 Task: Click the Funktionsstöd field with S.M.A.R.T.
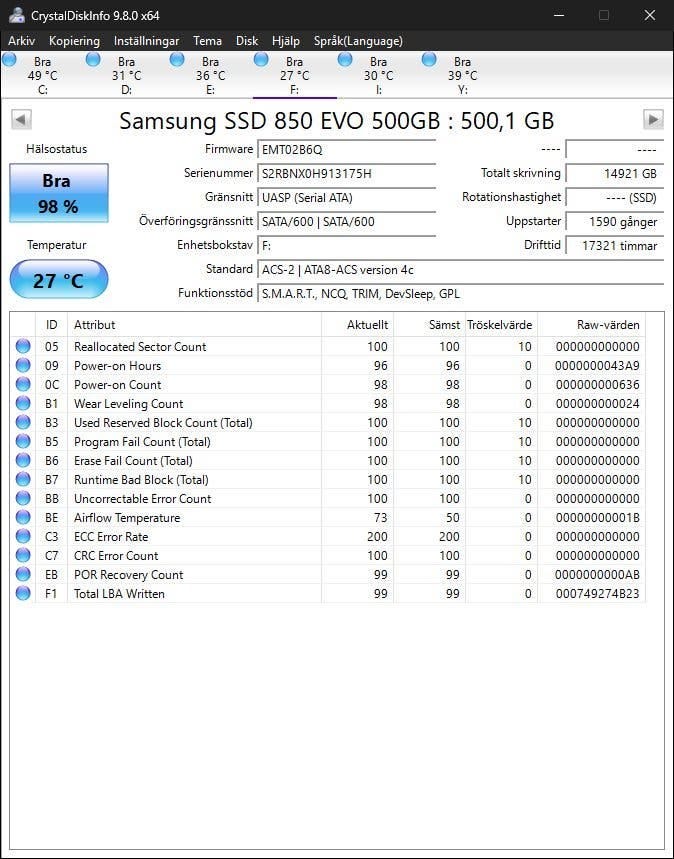[x=460, y=294]
